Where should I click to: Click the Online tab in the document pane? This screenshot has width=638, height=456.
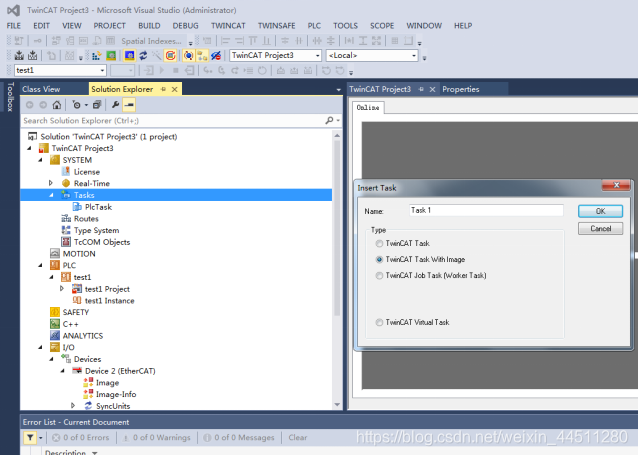coord(368,107)
